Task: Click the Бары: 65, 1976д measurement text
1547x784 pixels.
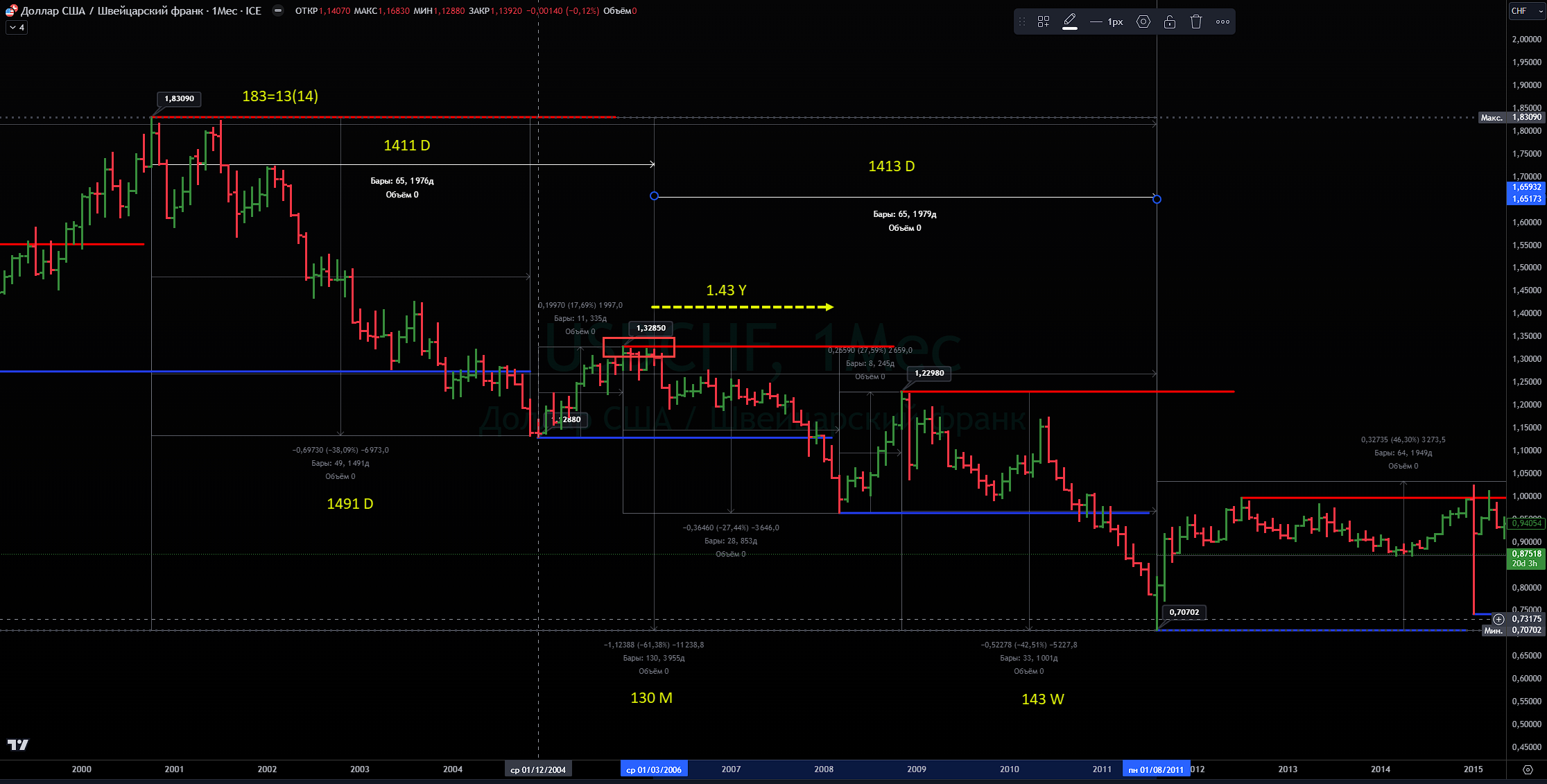Action: (x=402, y=181)
